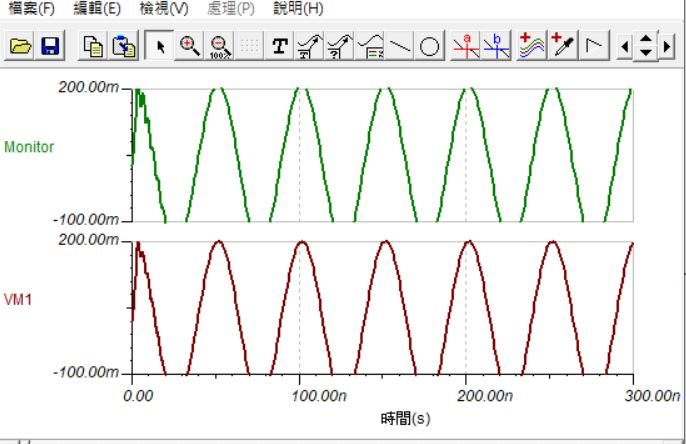Image resolution: width=686 pixels, height=444 pixels.
Task: Open the 檔案(F) menu
Action: pos(31,8)
